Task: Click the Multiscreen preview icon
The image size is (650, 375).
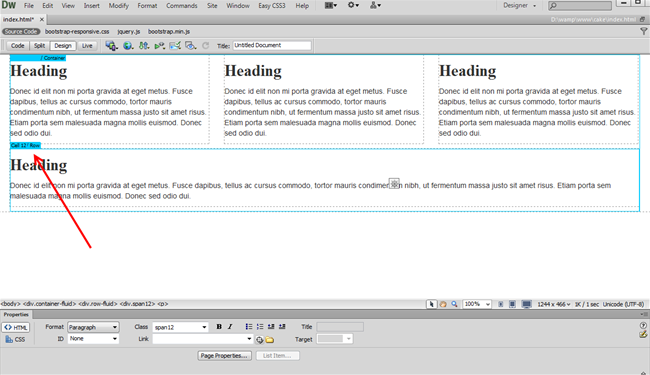Action: click(111, 46)
